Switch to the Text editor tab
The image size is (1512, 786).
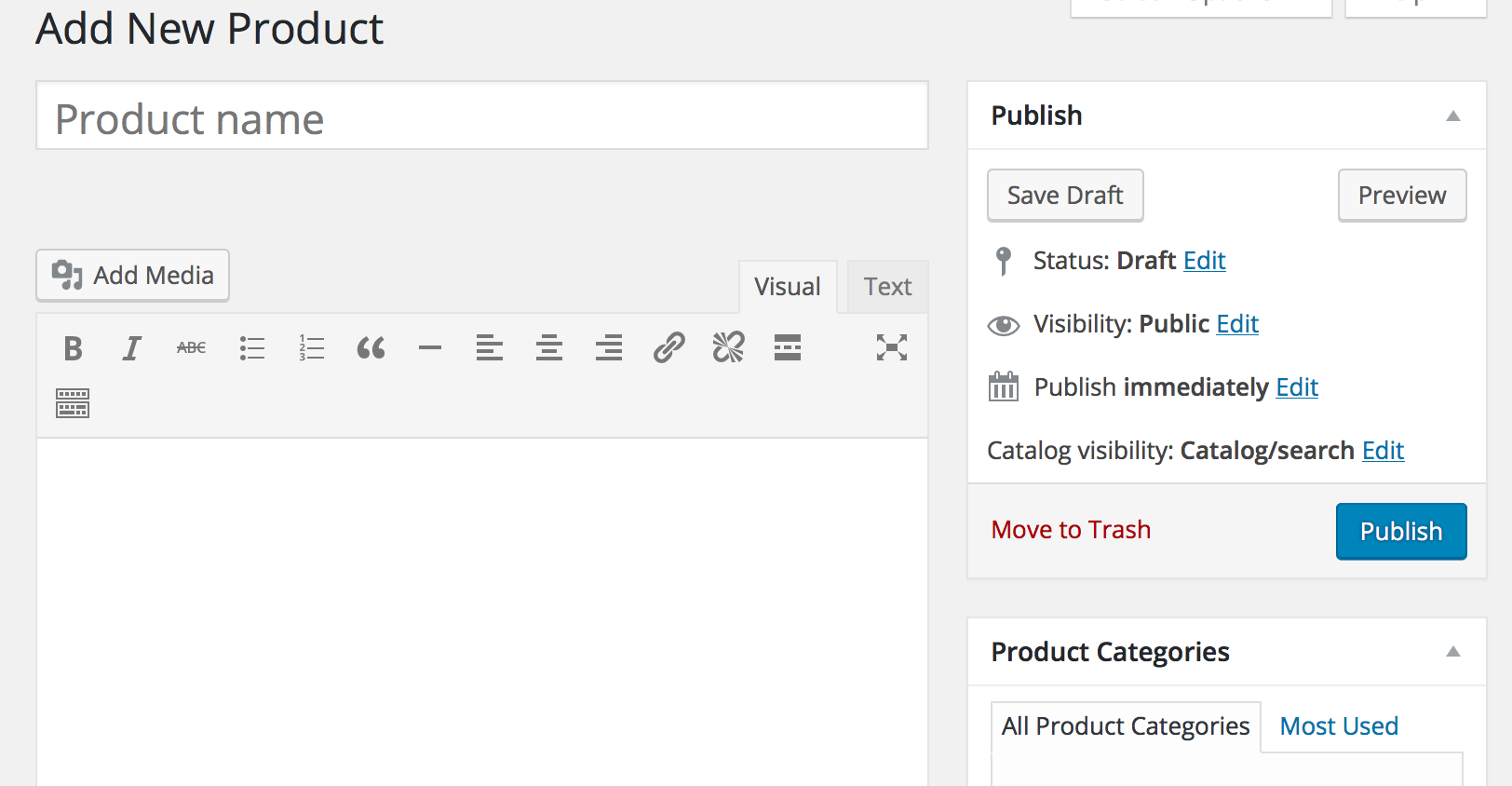(x=887, y=287)
